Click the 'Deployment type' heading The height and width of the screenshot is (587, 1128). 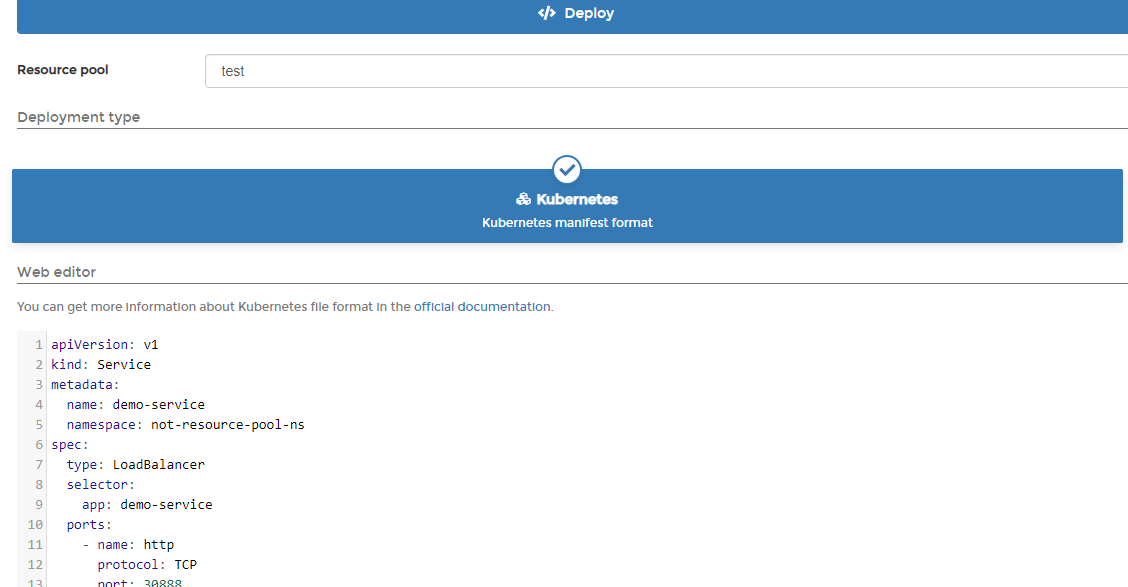78,117
